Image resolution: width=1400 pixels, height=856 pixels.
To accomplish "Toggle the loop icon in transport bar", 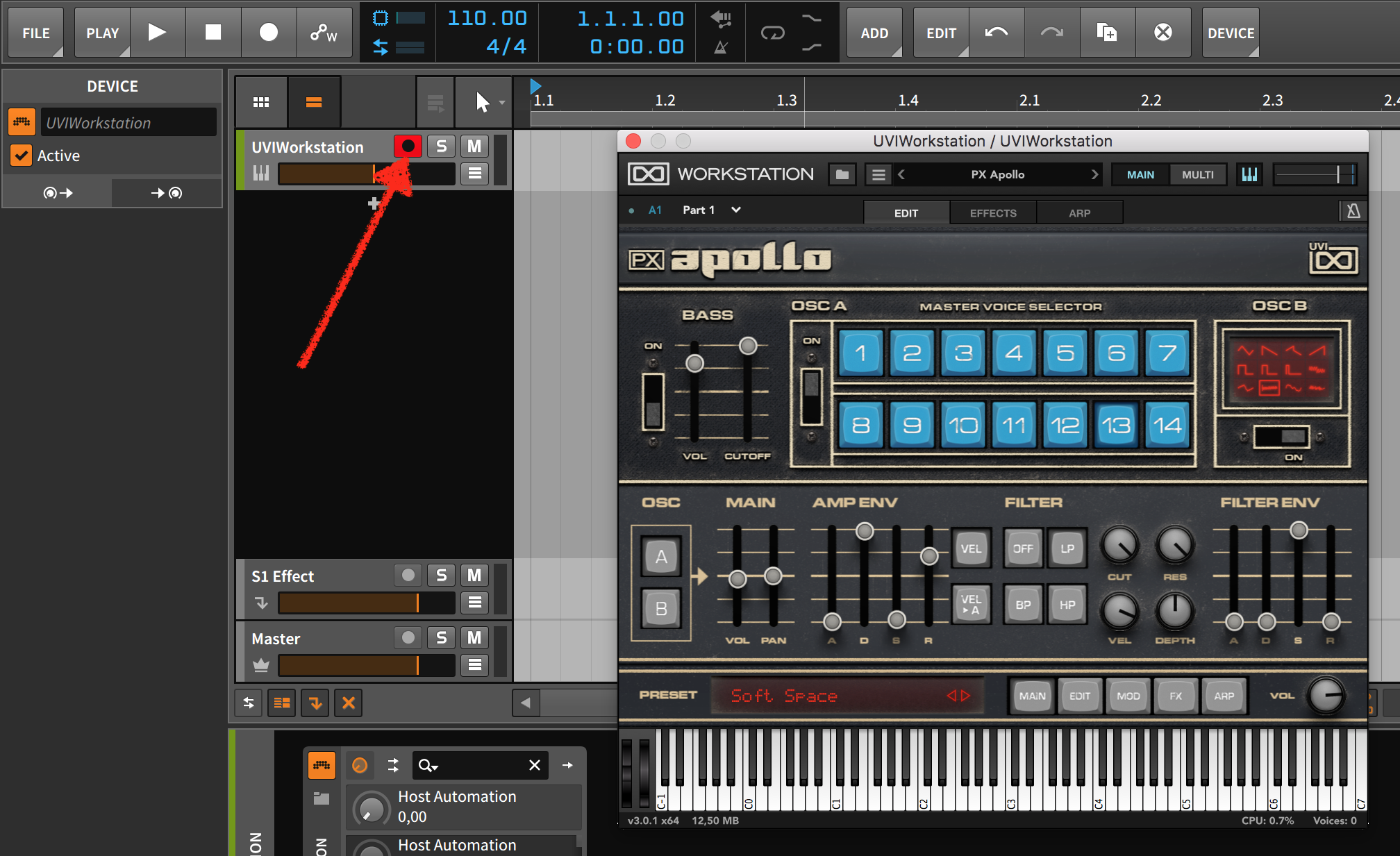I will tap(772, 33).
